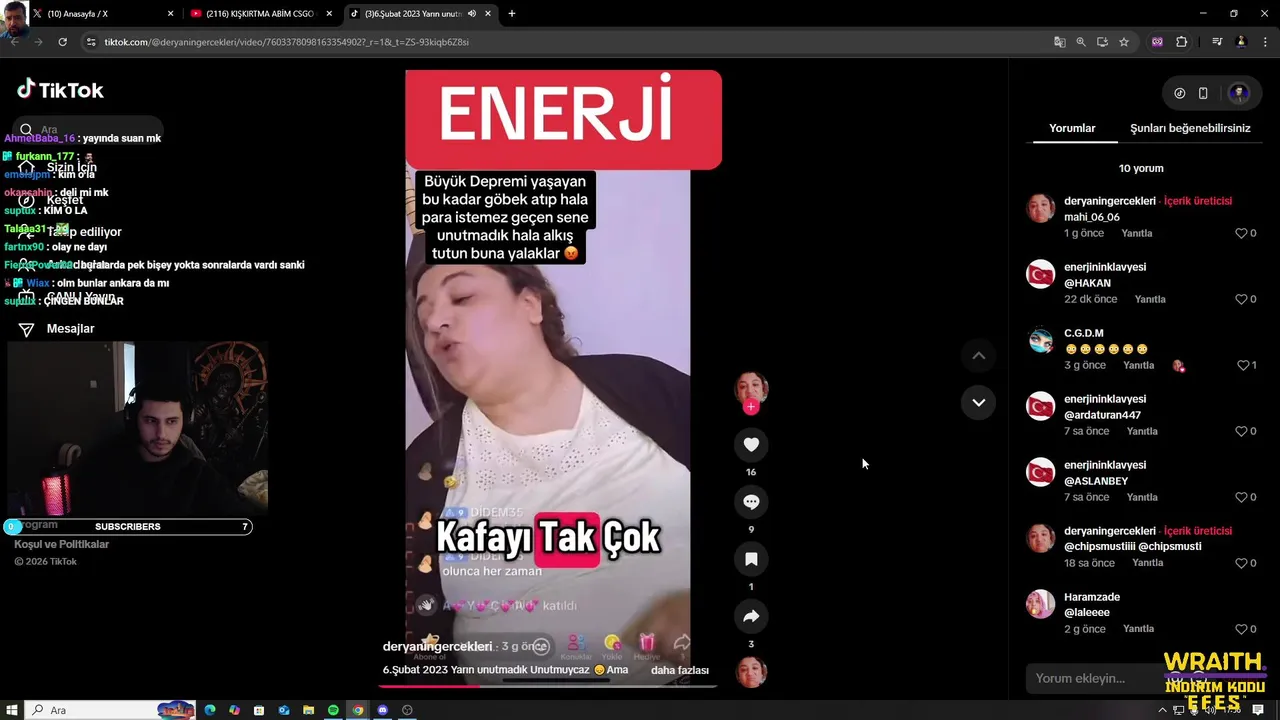Expand caption with daha fazlası
Image resolution: width=1280 pixels, height=720 pixels.
(x=680, y=670)
